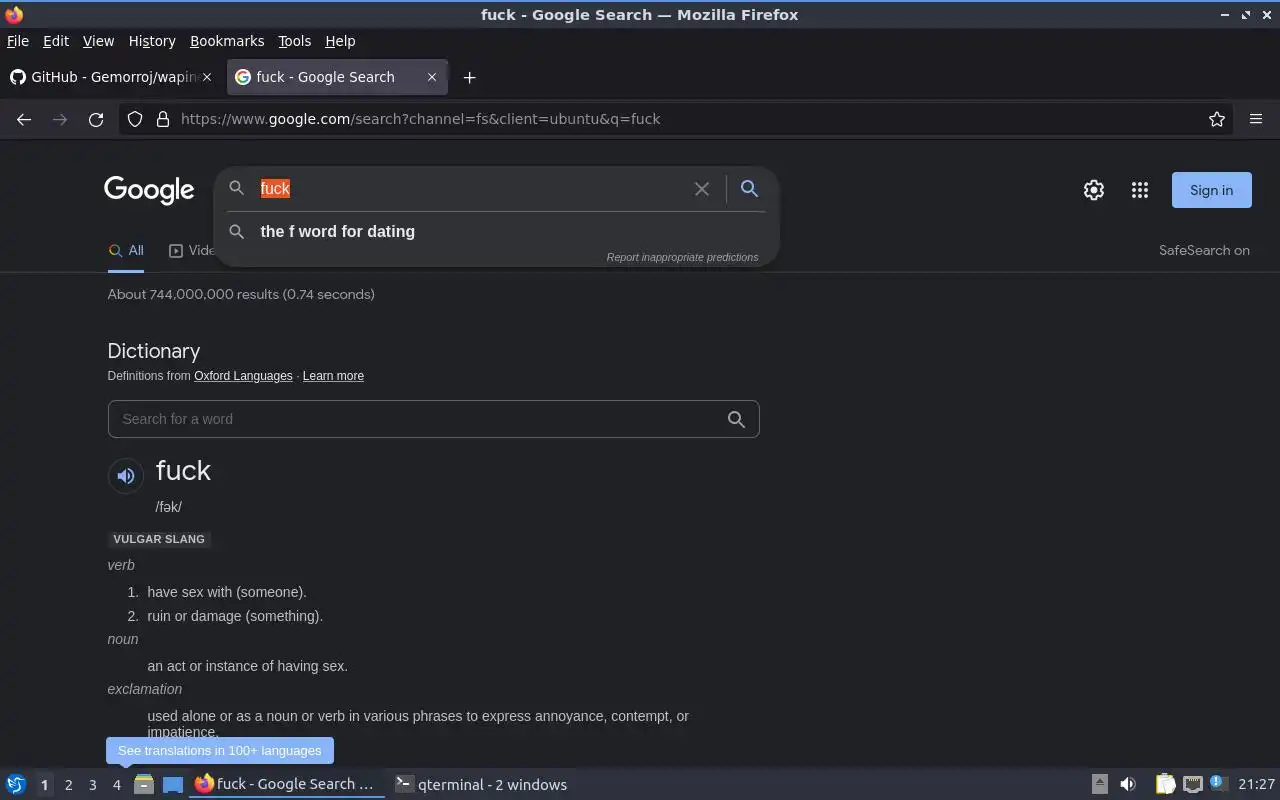Viewport: 1280px width, 800px height.
Task: Click the show desktop taskbar icon
Action: (x=173, y=784)
